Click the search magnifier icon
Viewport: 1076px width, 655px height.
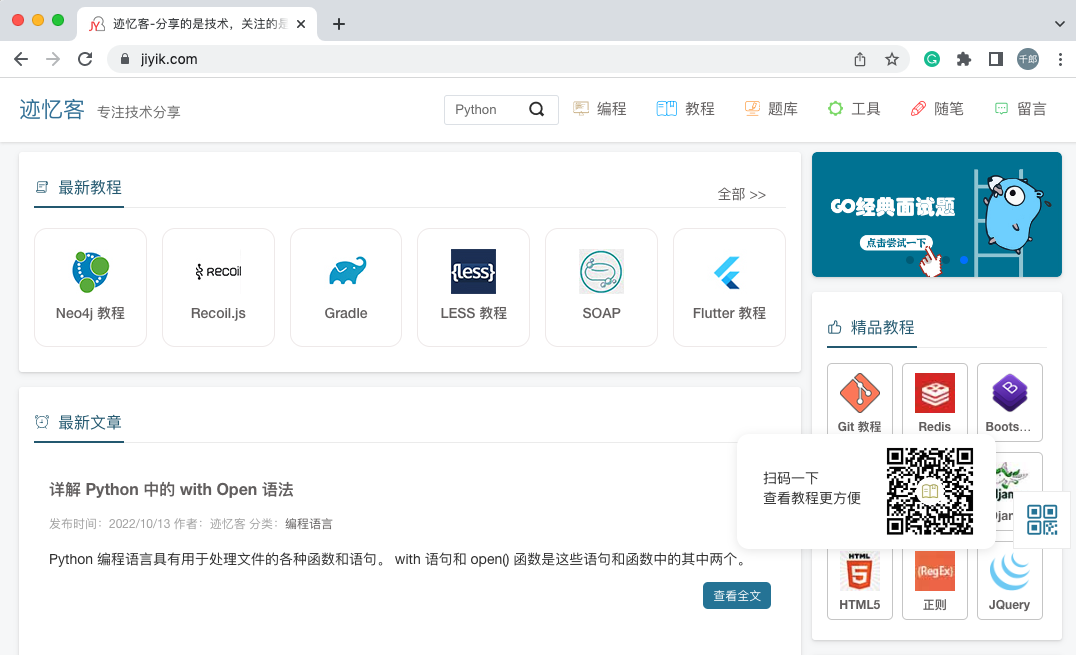click(x=537, y=109)
